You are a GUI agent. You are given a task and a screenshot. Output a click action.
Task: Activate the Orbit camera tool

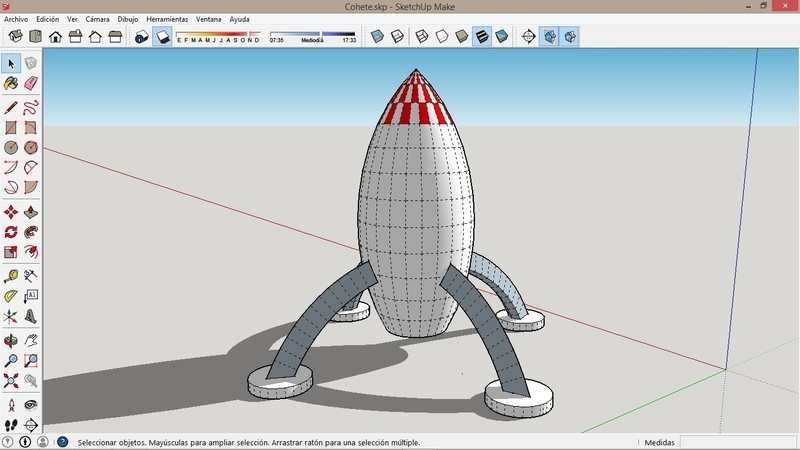tap(11, 340)
